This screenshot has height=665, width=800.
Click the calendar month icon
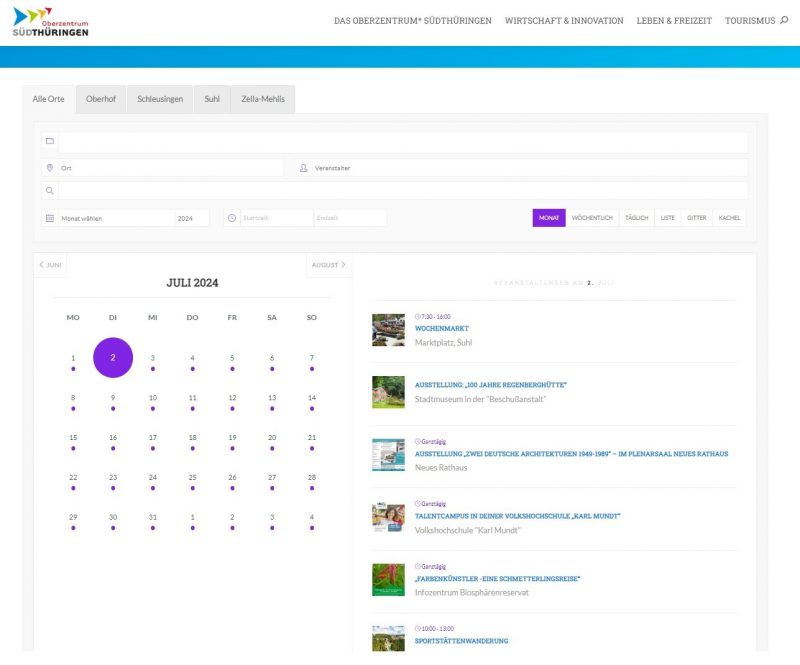49,218
